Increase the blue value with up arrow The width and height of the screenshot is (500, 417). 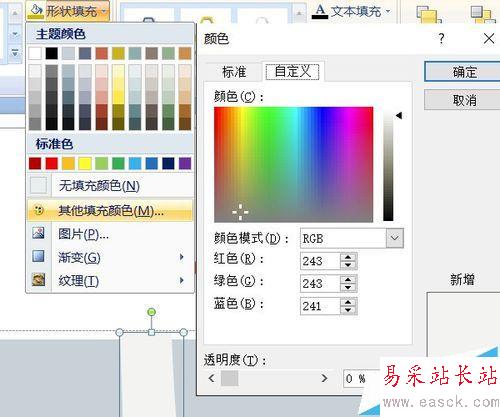[348, 302]
